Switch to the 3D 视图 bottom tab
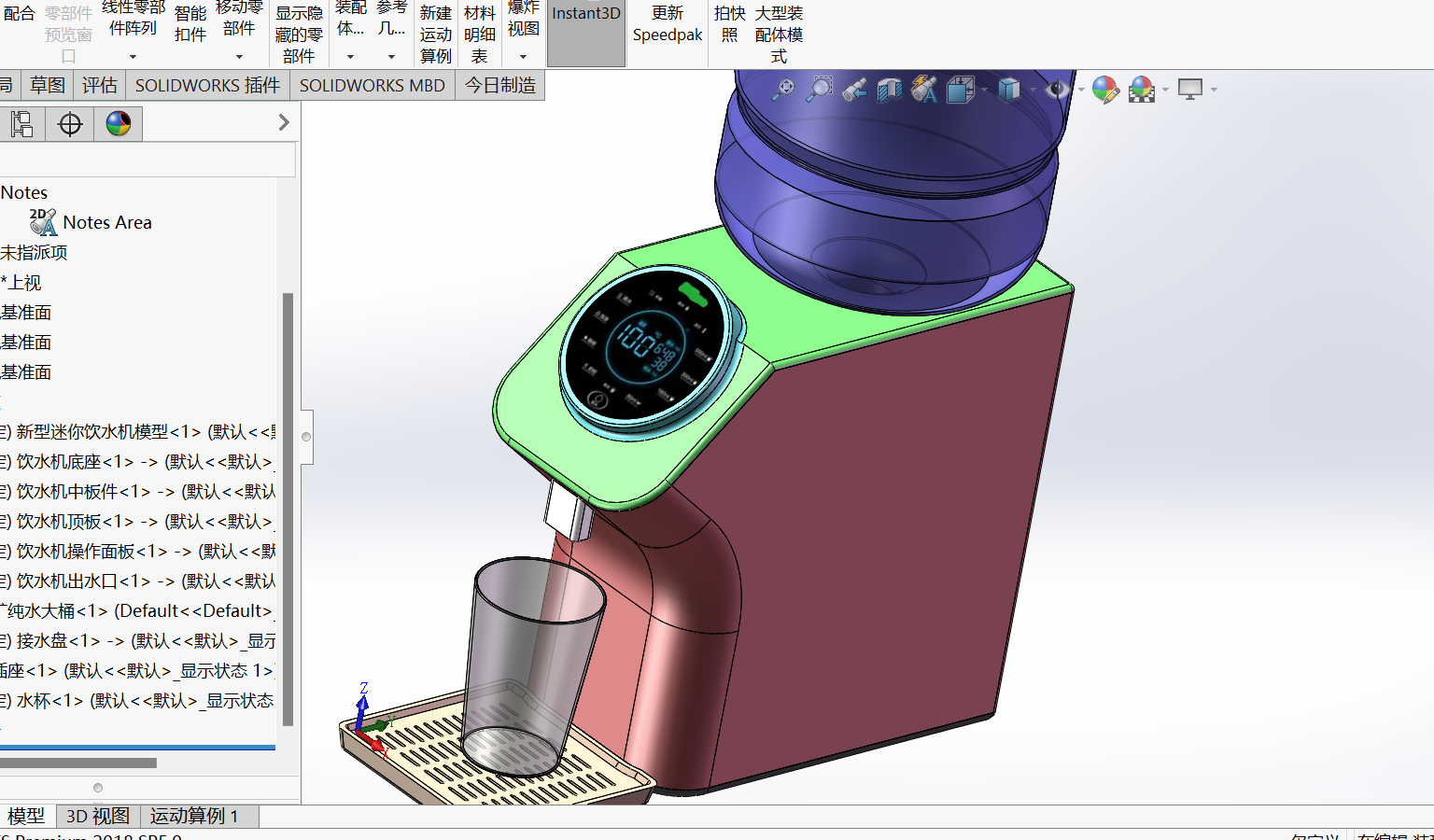Viewport: 1434px width, 840px height. pos(98,816)
